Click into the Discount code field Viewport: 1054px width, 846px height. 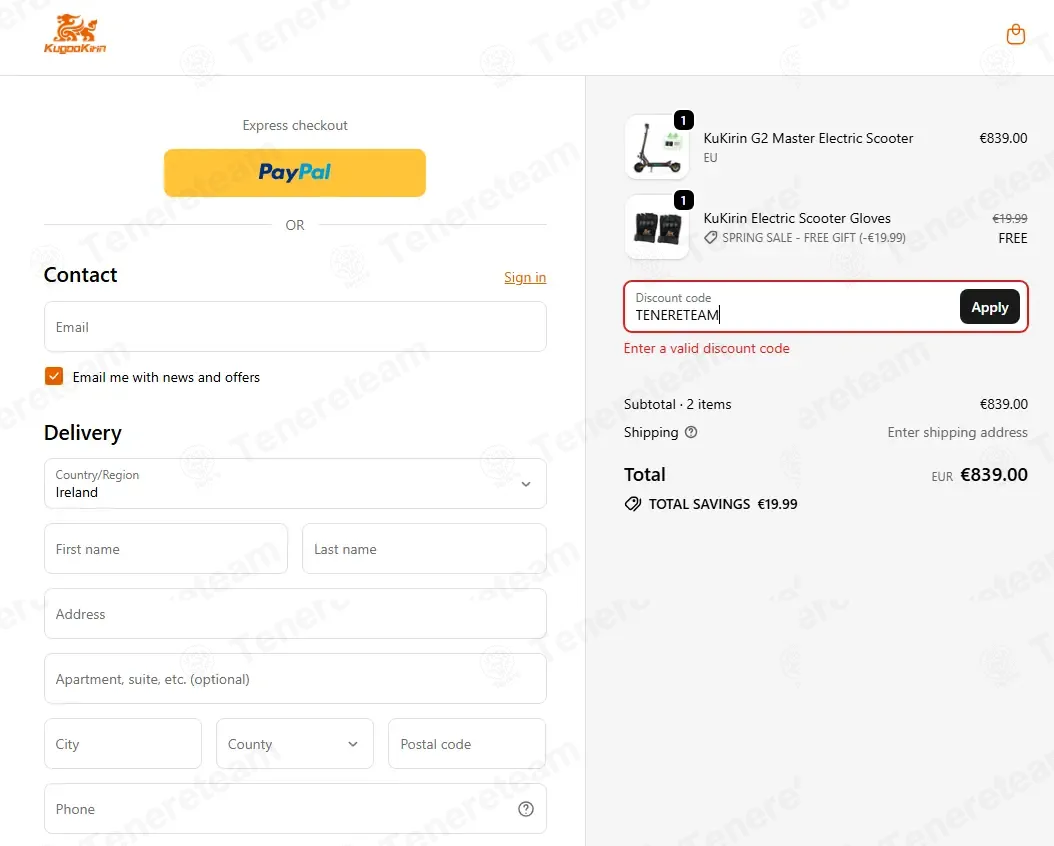pyautogui.click(x=790, y=307)
